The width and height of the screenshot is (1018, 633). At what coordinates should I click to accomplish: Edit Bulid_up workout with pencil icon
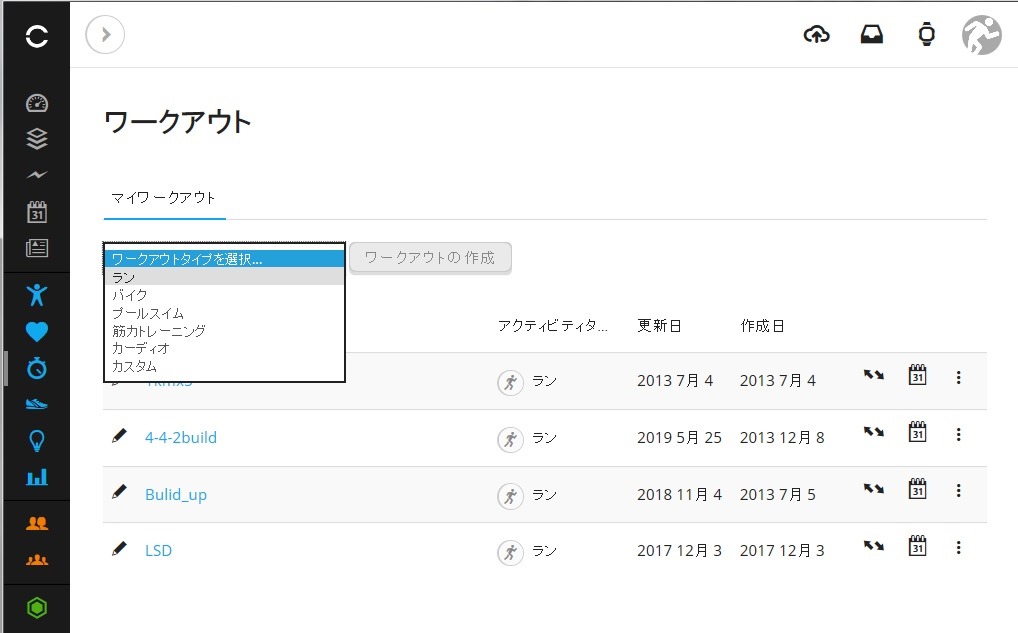(119, 492)
